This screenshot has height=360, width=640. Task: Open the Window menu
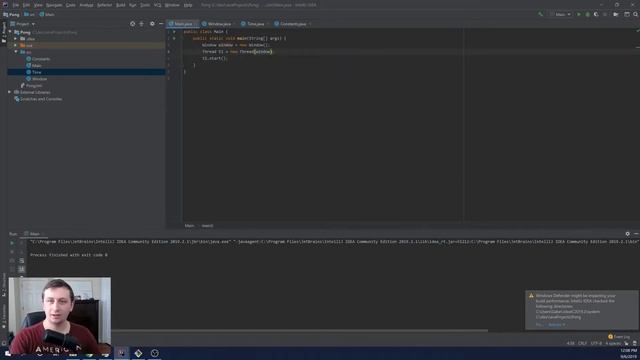(x=172, y=5)
